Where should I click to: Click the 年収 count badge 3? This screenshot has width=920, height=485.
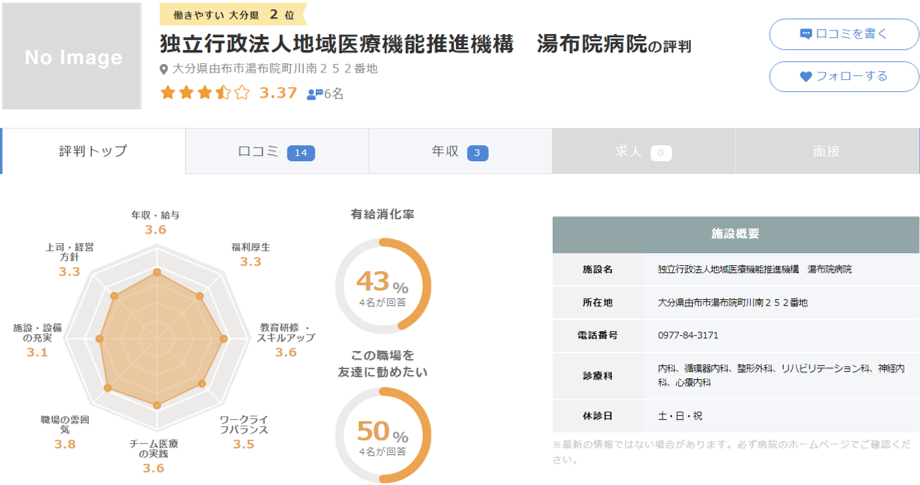pyautogui.click(x=478, y=153)
